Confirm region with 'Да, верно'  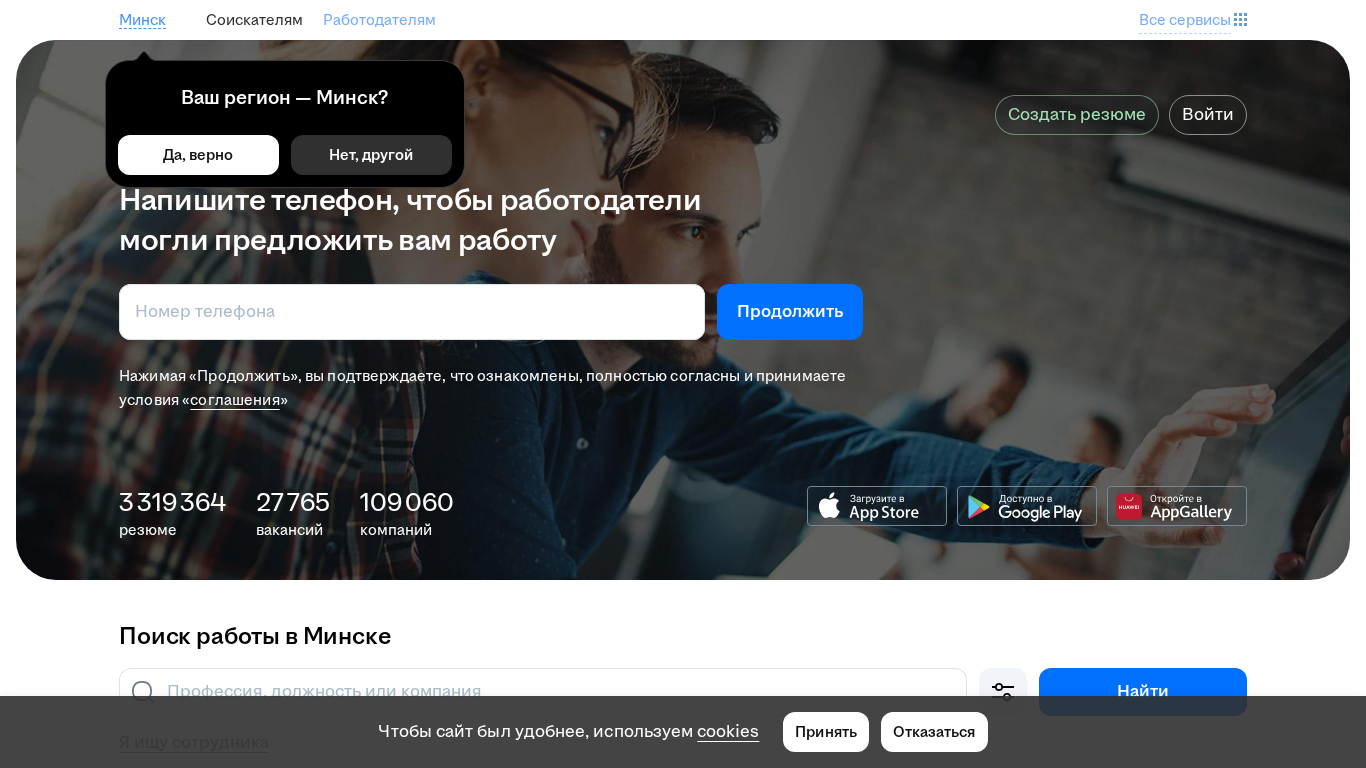198,155
